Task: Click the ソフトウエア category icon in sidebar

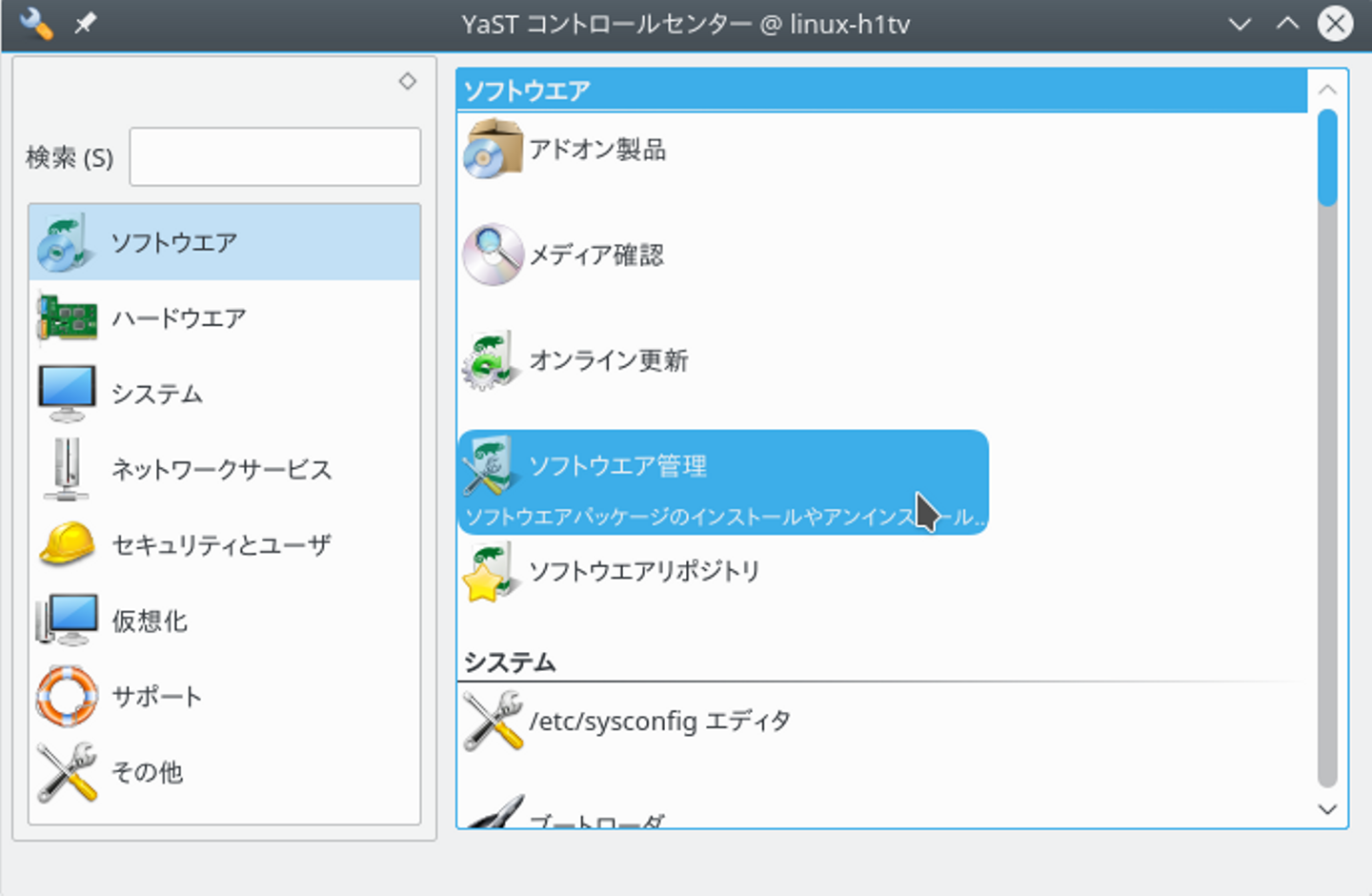Action: (66, 242)
